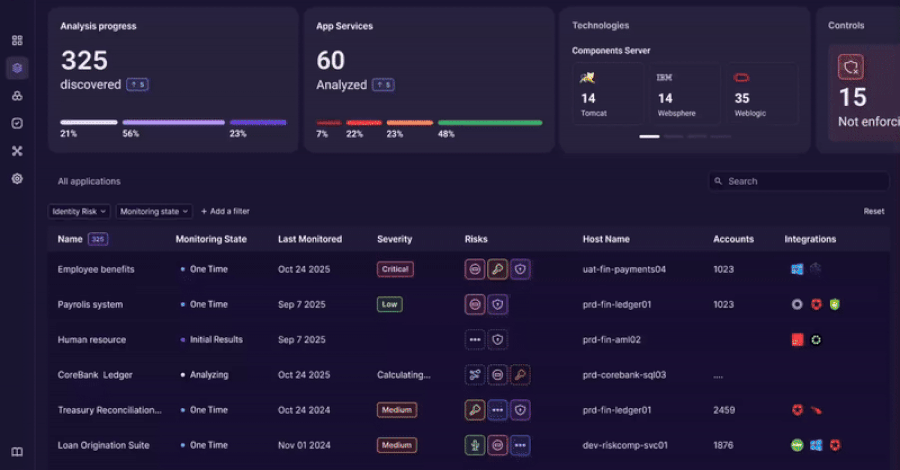Screen dimensions: 900x470
Task: Click the checkmark badge icon in sidebar
Action: (x=17, y=123)
